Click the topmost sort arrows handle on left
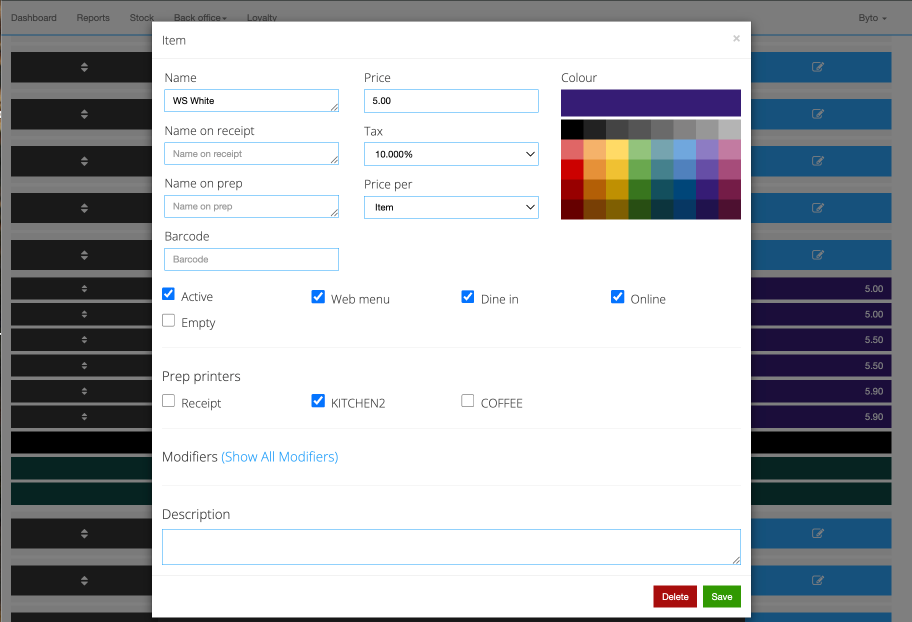Viewport: 912px width, 622px height. 84,67
